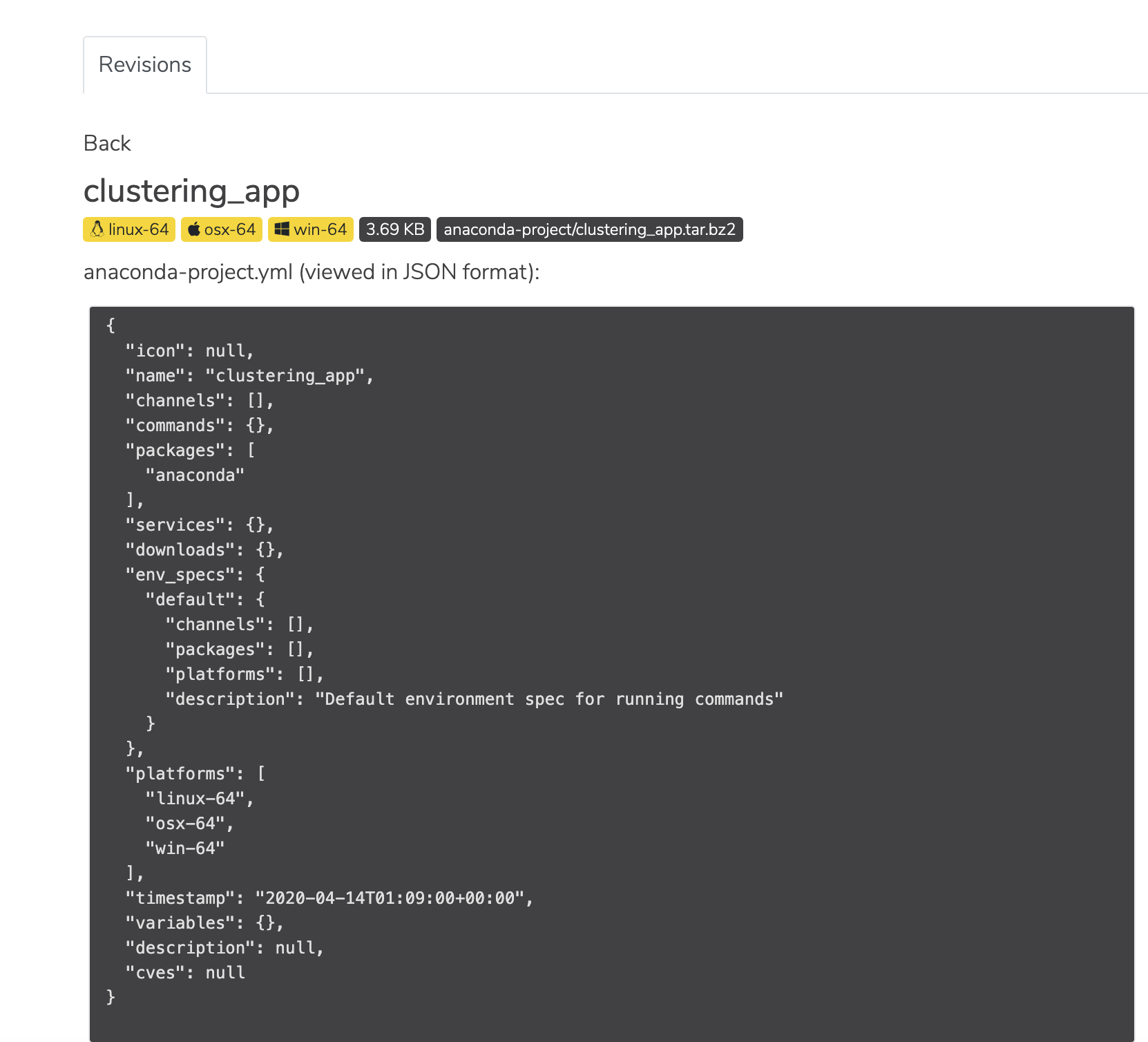
Task: Click the "Default environment spec" description line
Action: coord(475,699)
